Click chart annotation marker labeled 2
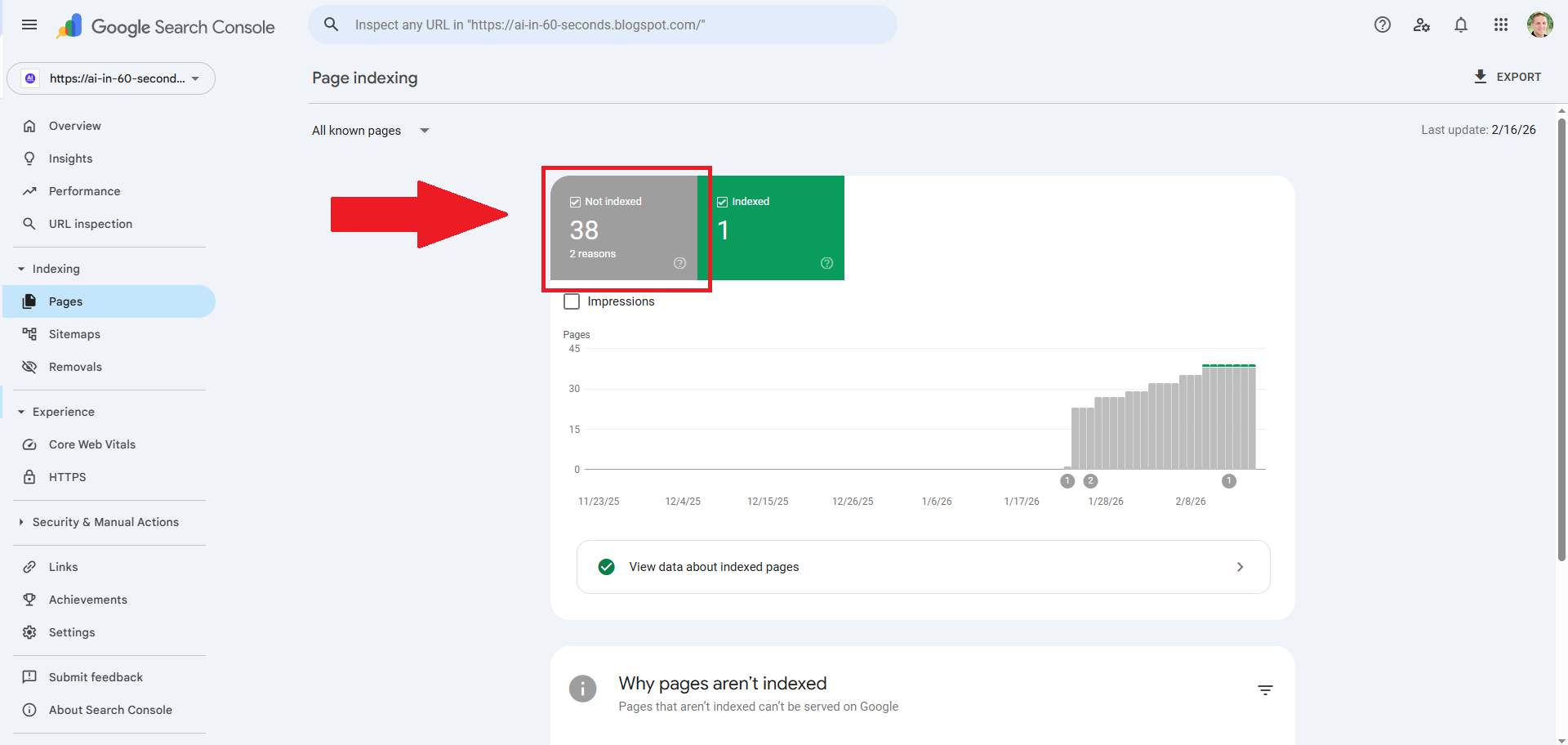1568x745 pixels. click(1090, 481)
